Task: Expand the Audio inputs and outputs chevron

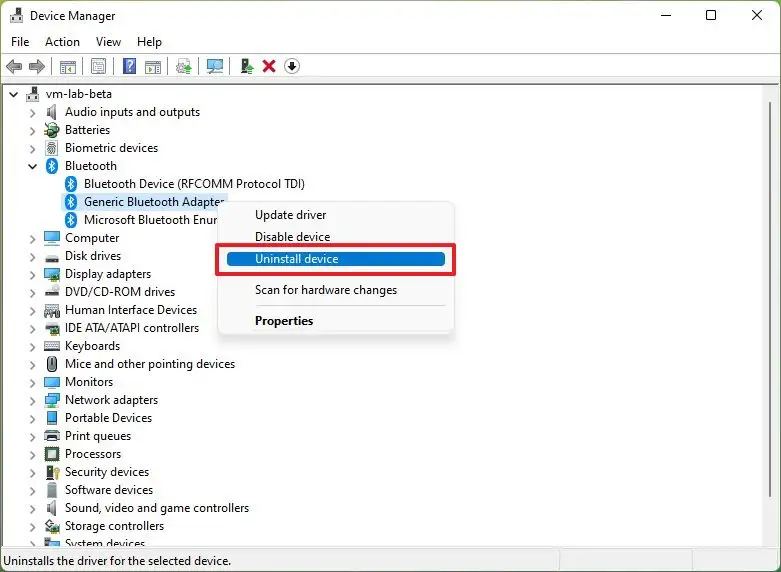Action: pos(33,113)
